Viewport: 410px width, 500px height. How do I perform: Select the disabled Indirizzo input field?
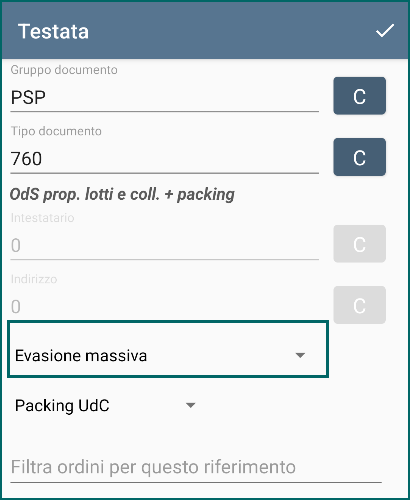(x=165, y=306)
